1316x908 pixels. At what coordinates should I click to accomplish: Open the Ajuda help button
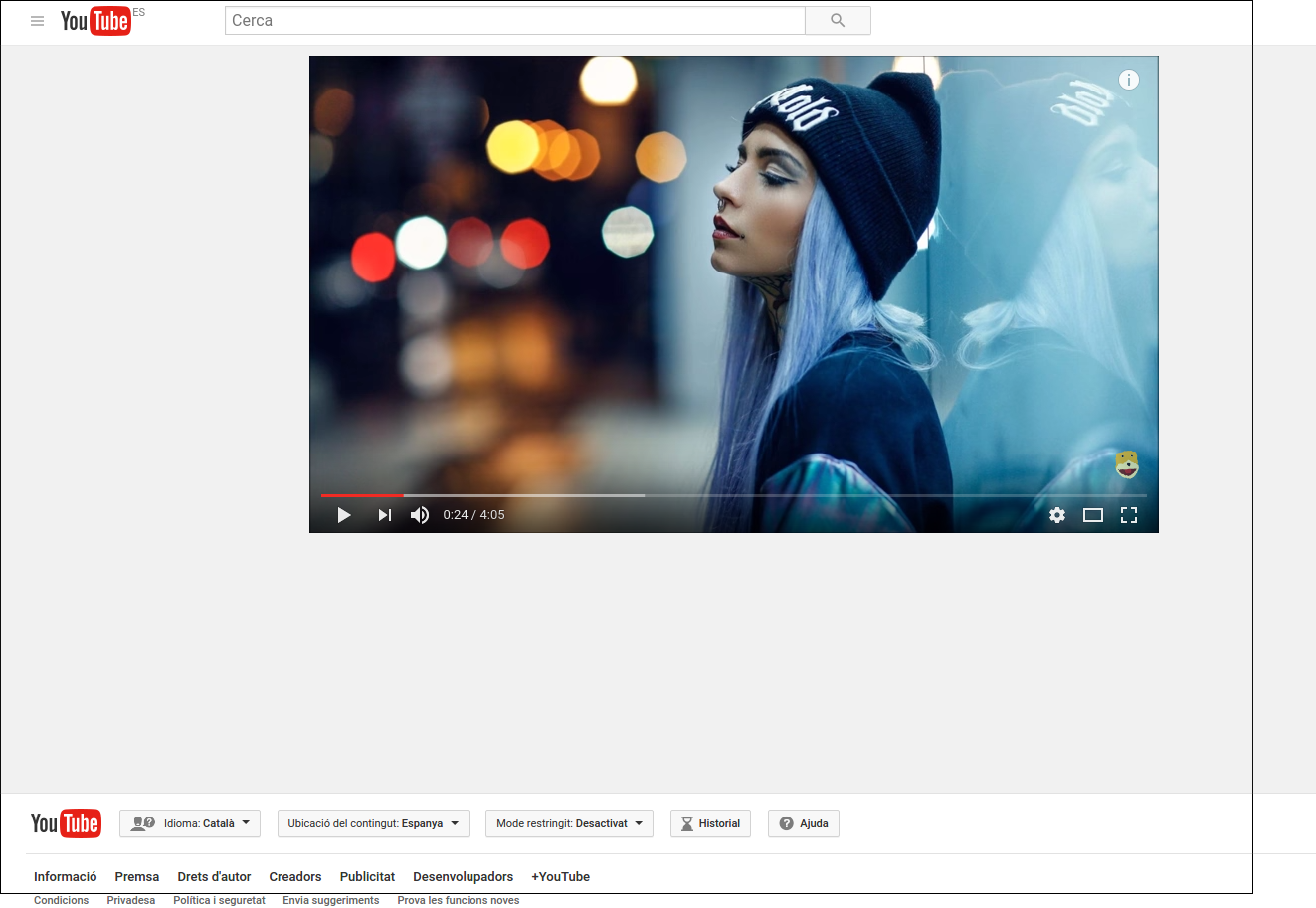click(804, 823)
